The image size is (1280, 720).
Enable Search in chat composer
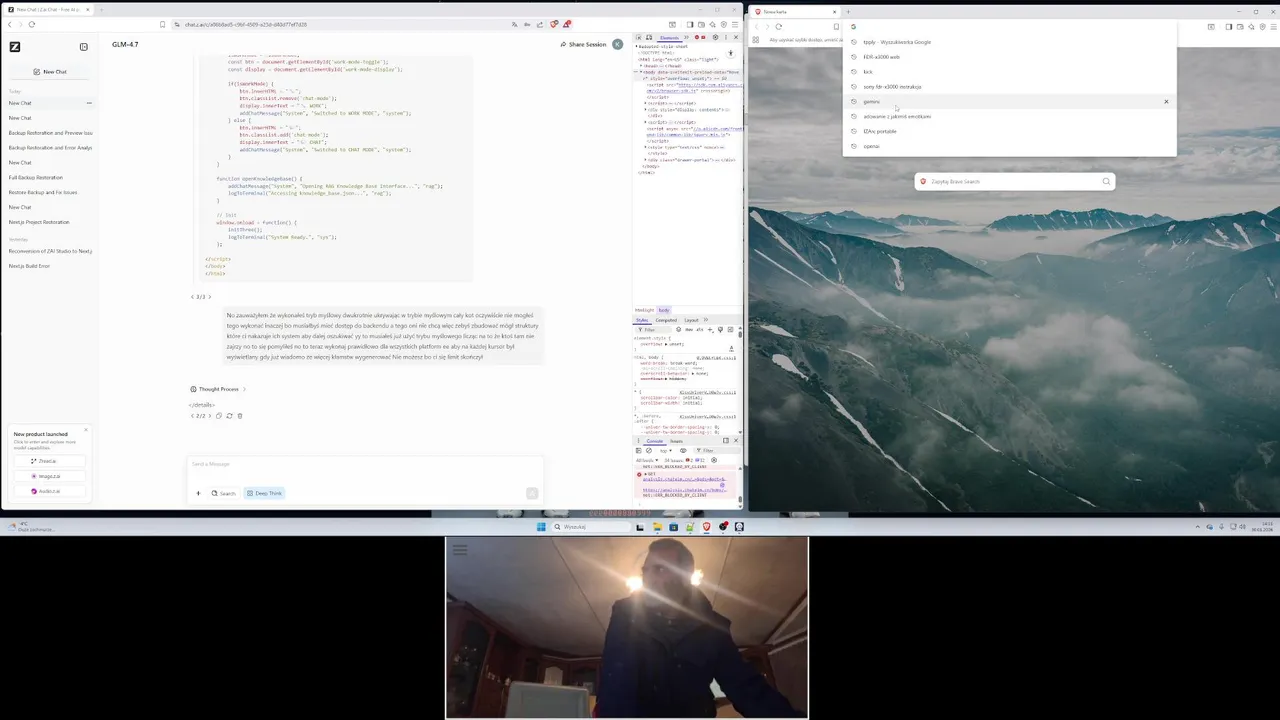224,493
